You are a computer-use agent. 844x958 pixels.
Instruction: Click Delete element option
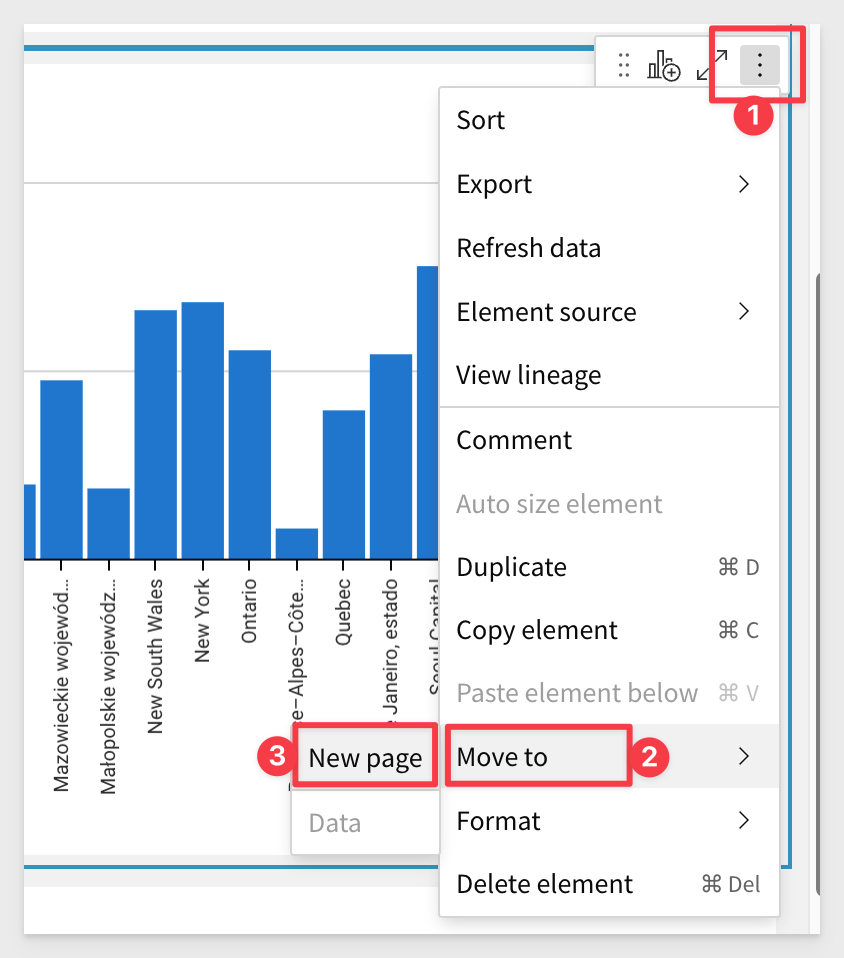pos(544,884)
